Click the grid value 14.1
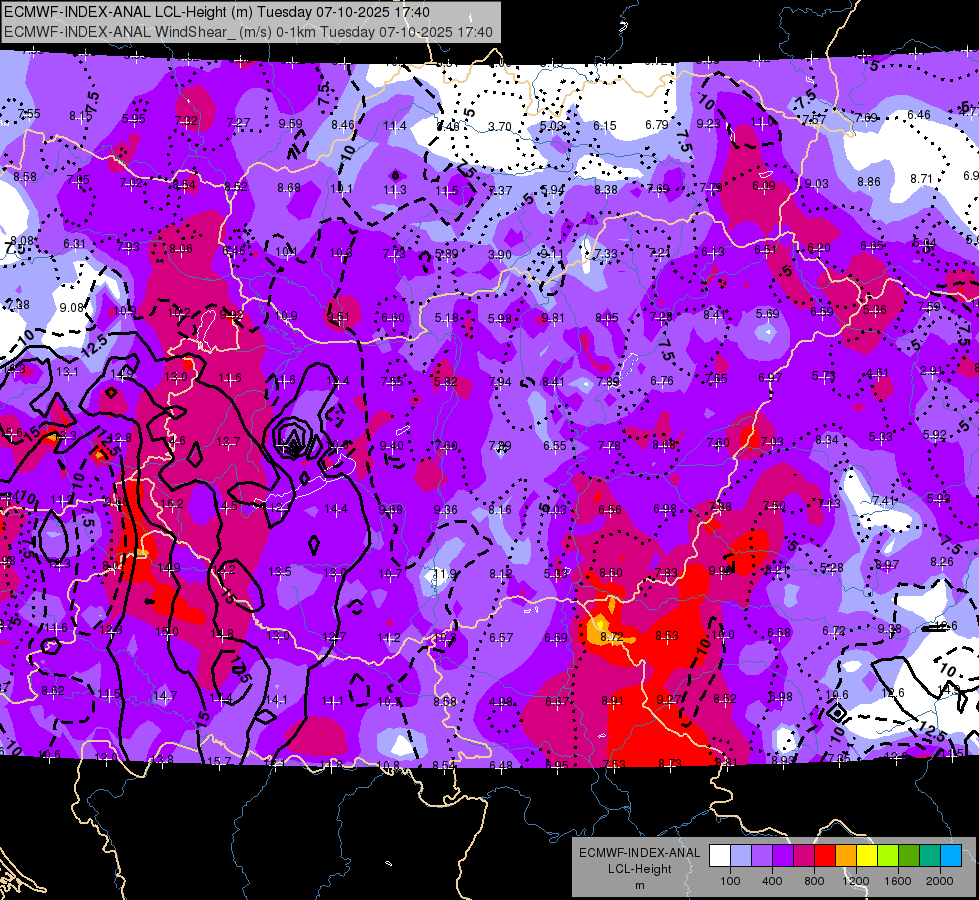 (x=277, y=700)
